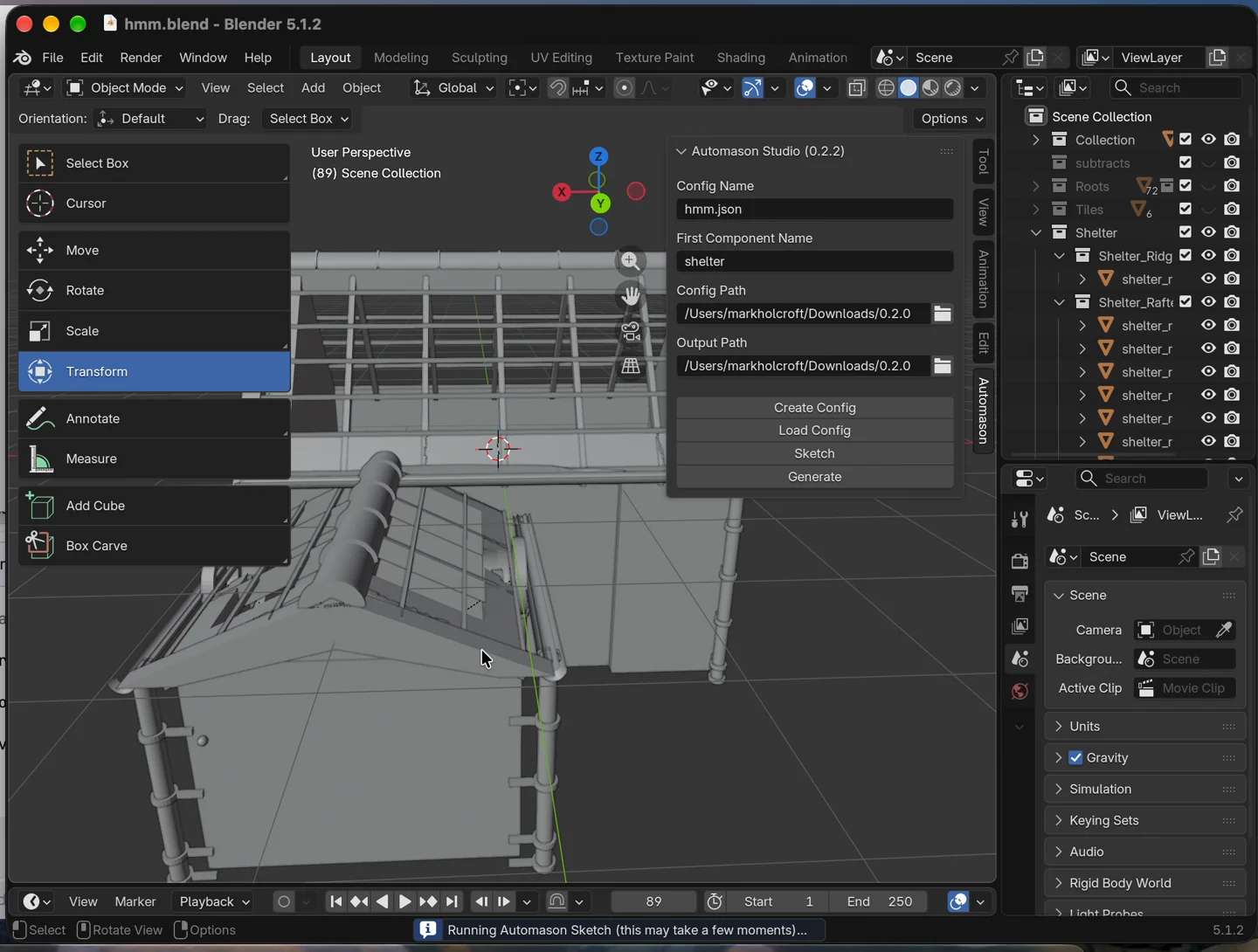Hide the Shelter collection in viewport
Screen dimensions: 1258x952
click(1208, 232)
